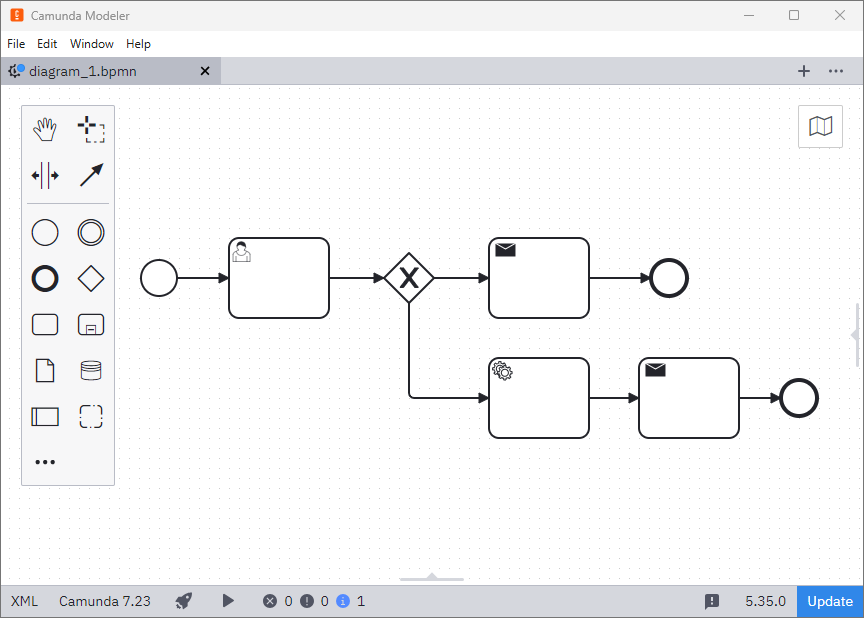This screenshot has width=864, height=618.
Task: Select the Data Store Reference shape
Action: click(91, 371)
